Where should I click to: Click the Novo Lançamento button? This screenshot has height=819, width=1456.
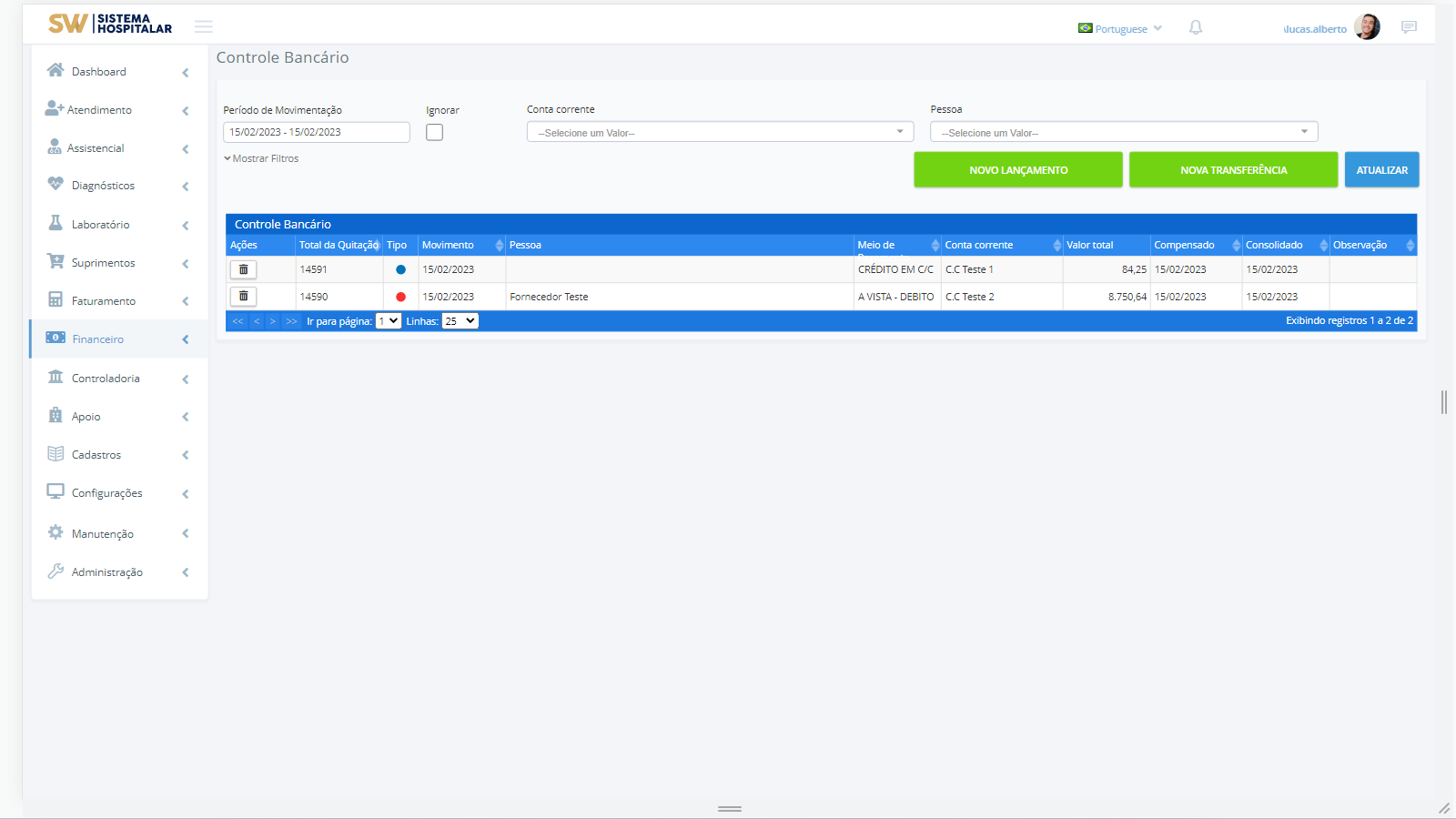[1017, 170]
